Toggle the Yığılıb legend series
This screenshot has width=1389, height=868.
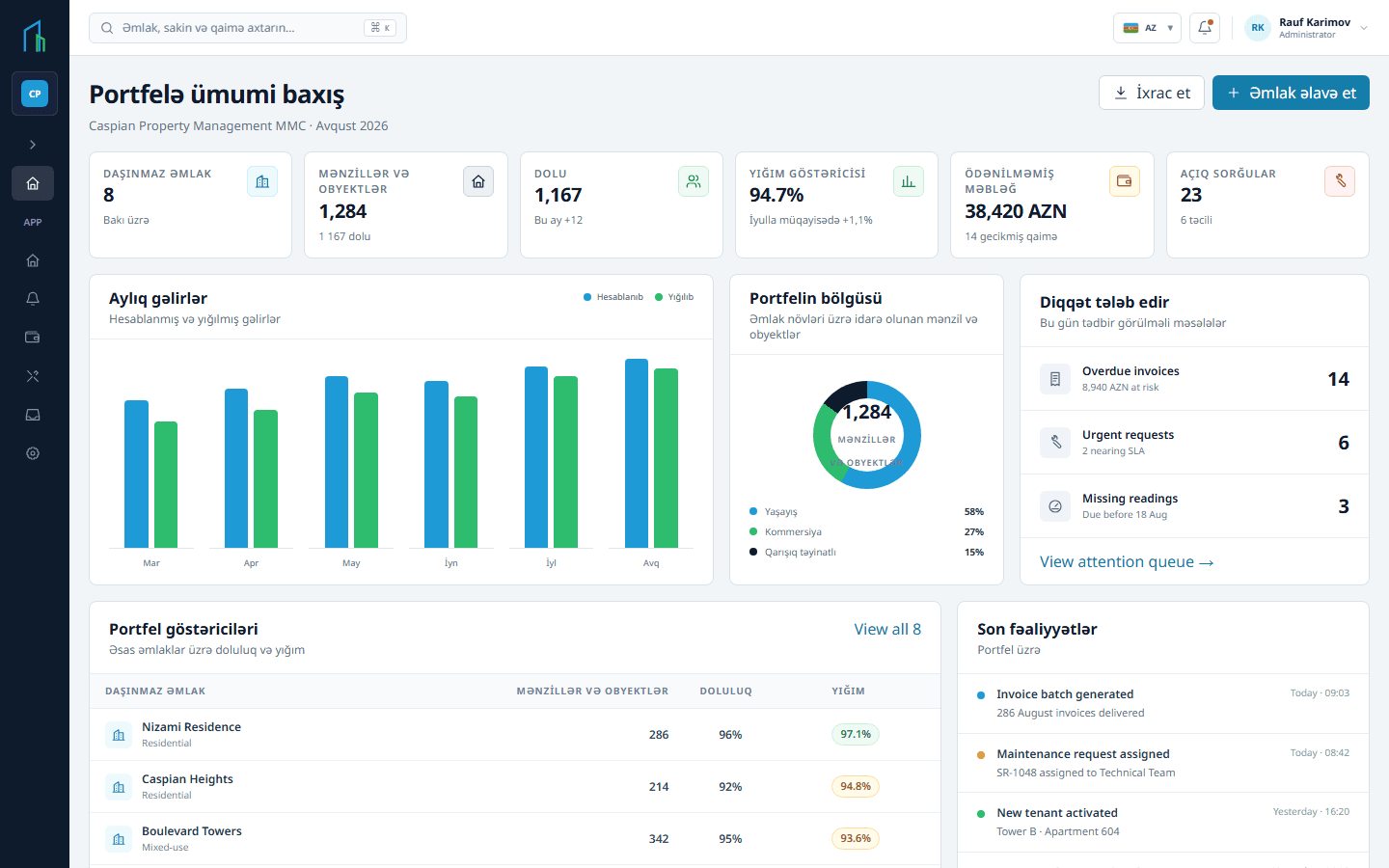click(x=674, y=297)
